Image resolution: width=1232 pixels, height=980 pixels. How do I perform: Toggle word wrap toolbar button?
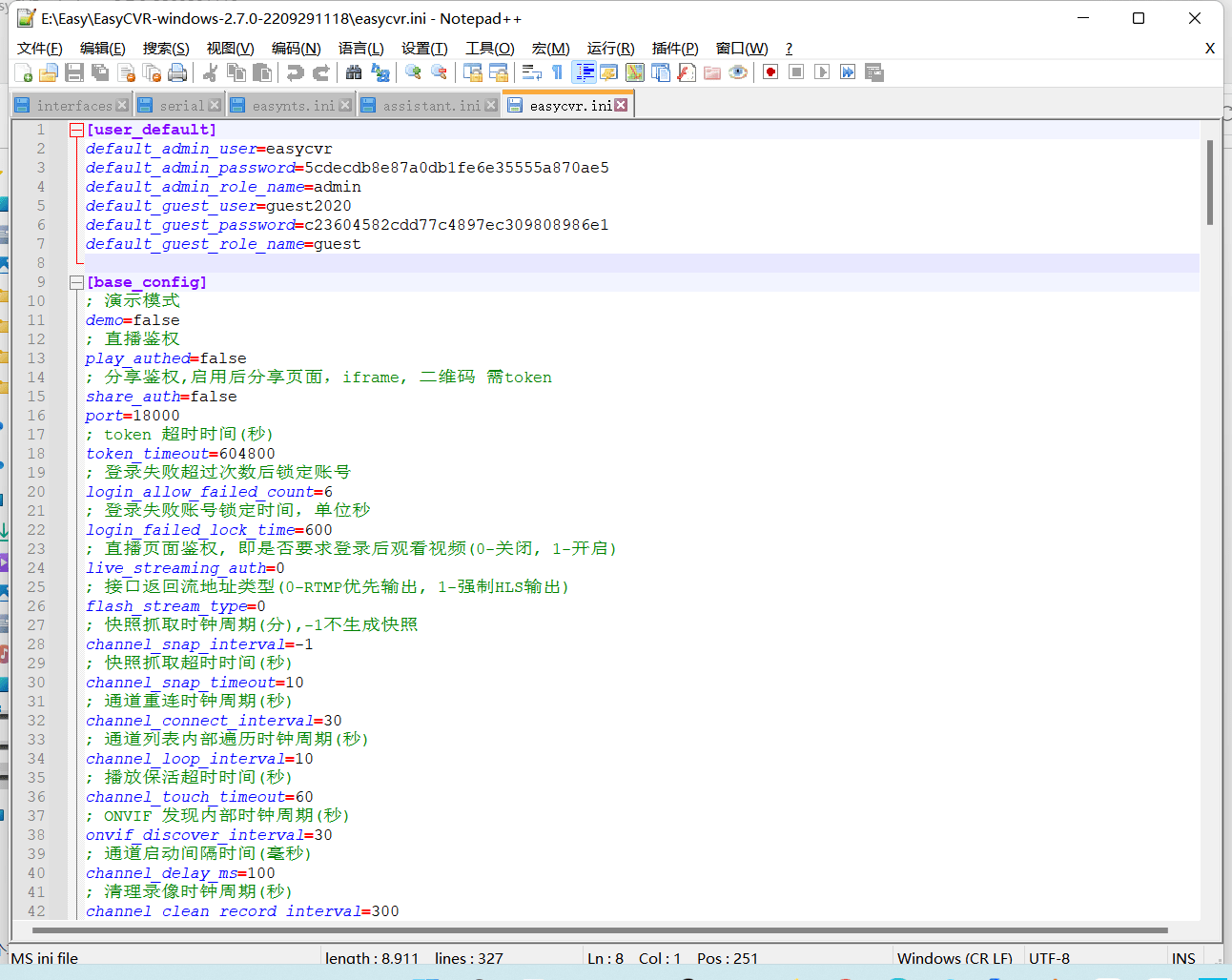click(531, 72)
